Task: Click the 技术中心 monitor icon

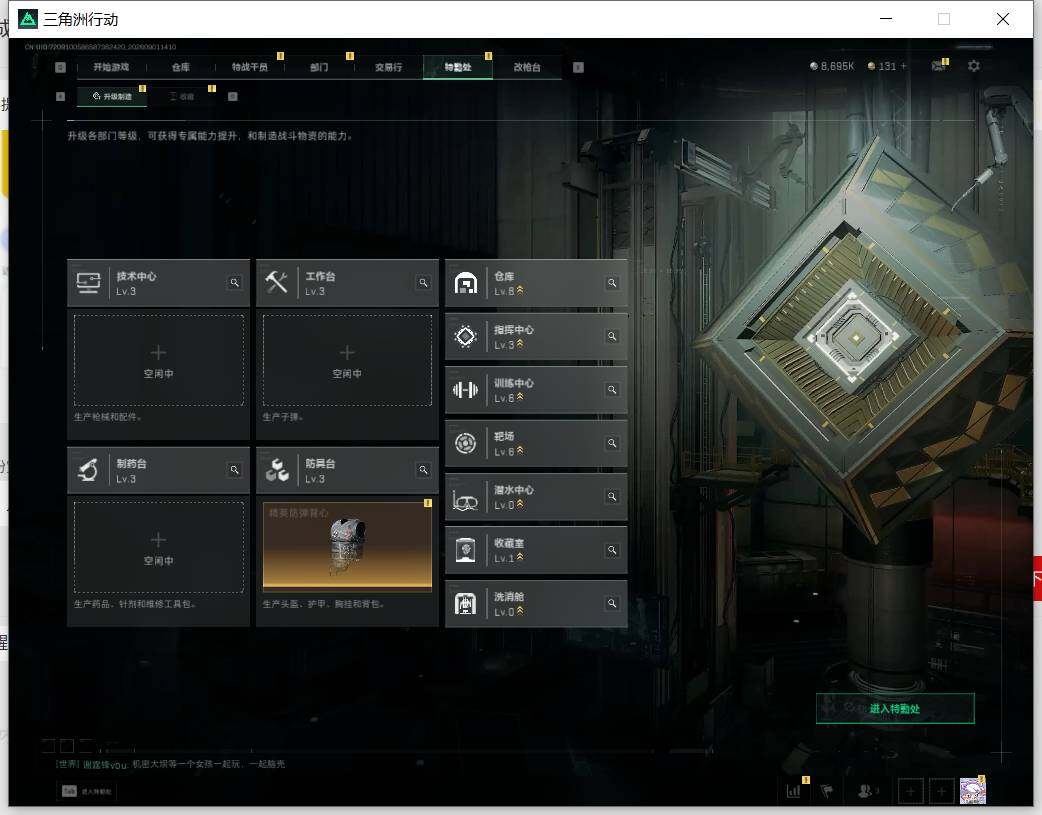Action: [88, 283]
